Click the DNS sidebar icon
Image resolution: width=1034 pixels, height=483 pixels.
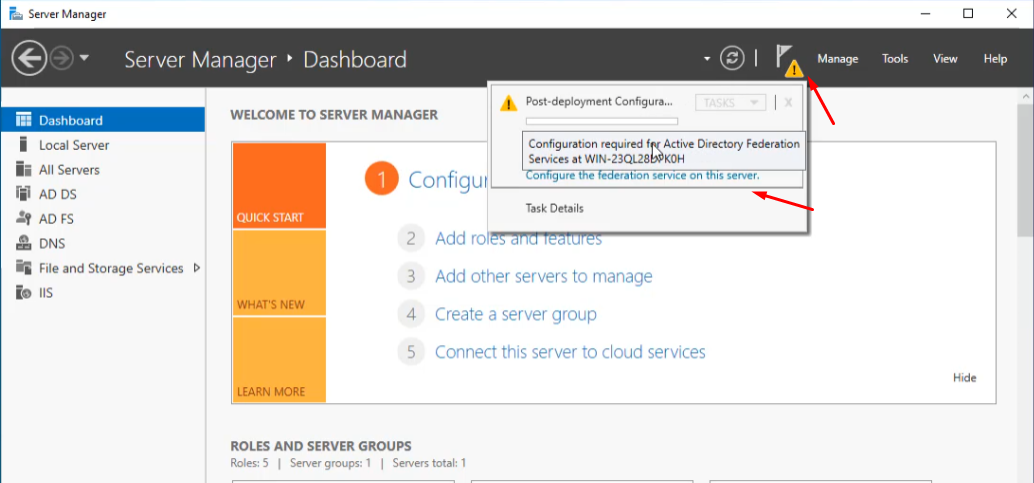tap(24, 243)
